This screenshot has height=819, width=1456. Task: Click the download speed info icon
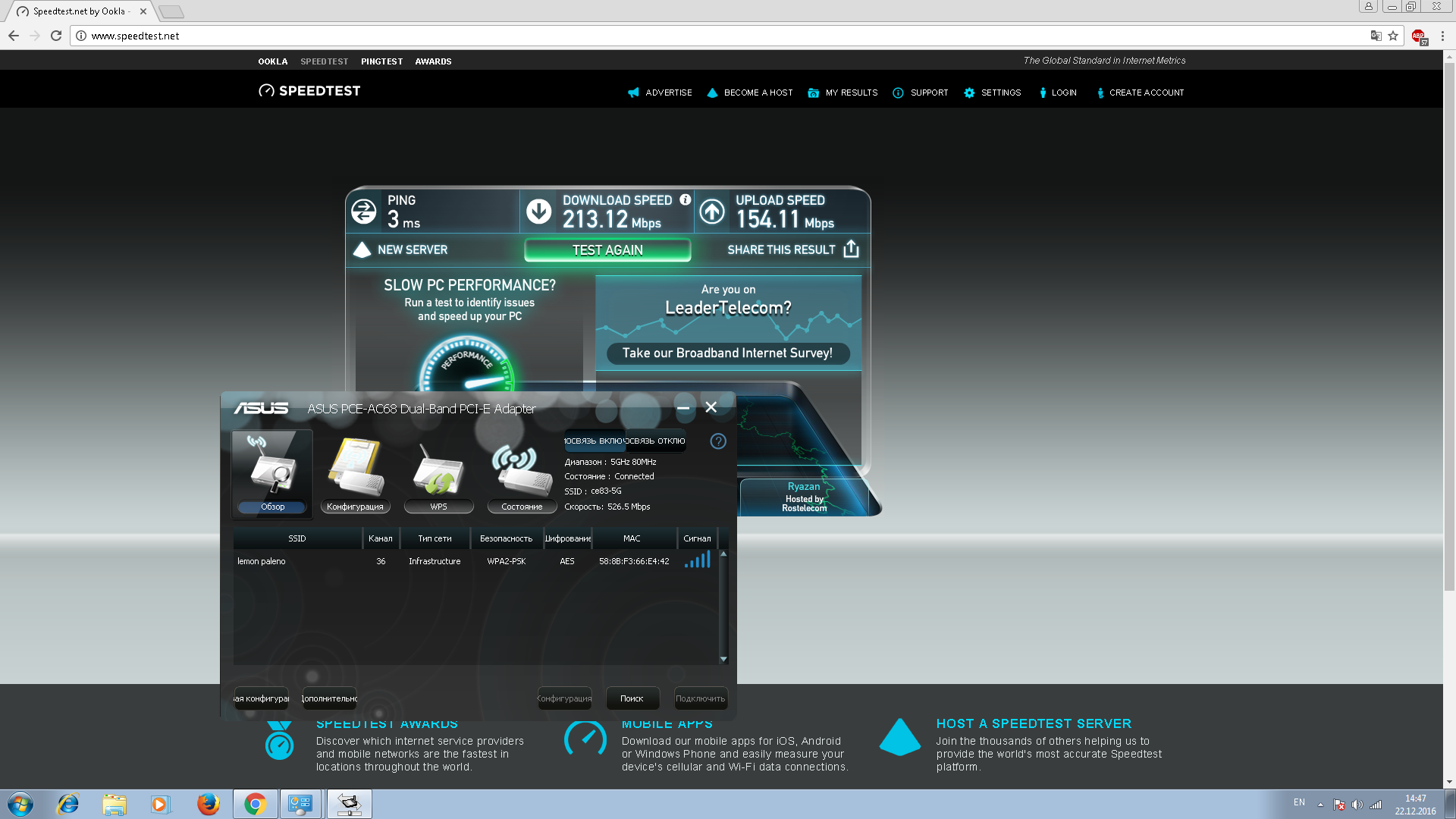point(686,199)
